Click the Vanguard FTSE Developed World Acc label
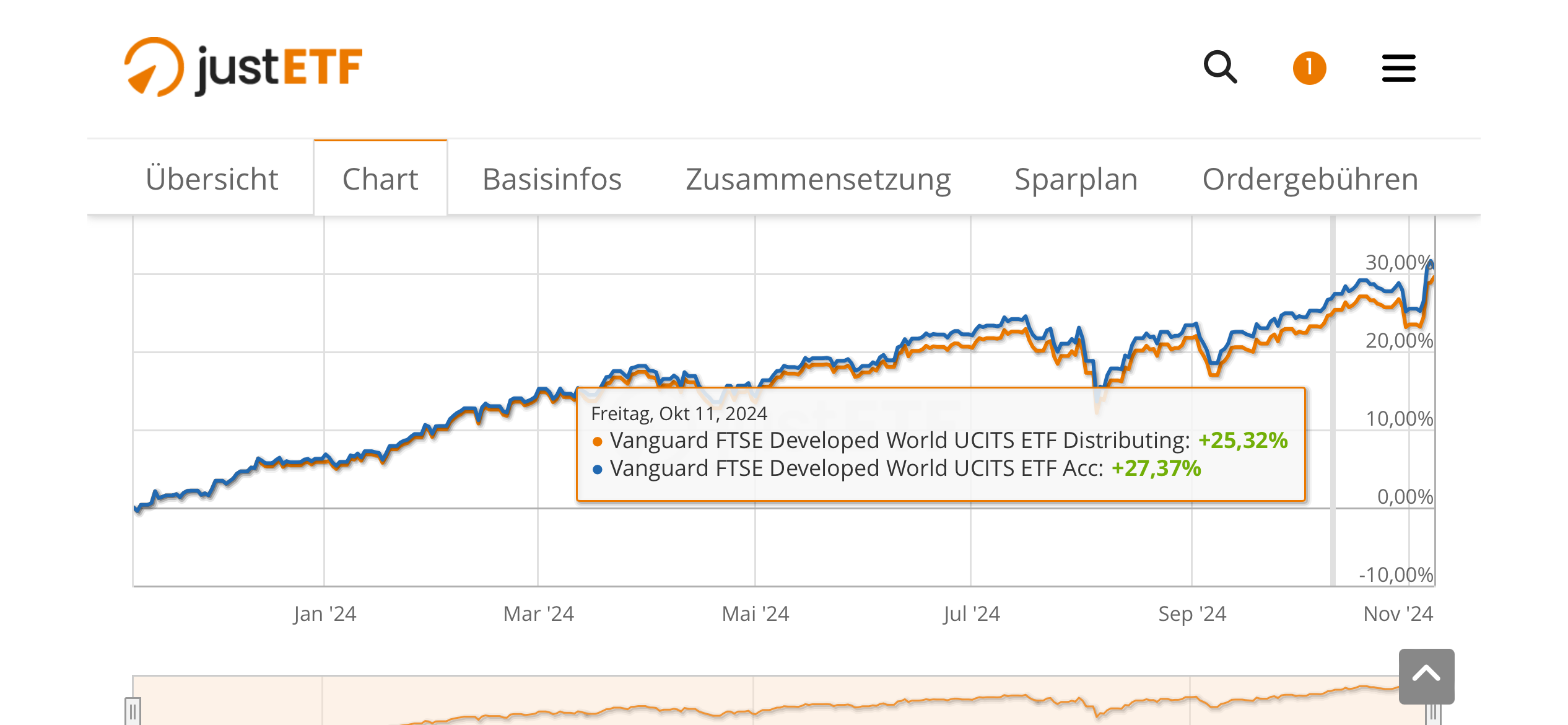This screenshot has width=1568, height=725. pyautogui.click(x=856, y=468)
